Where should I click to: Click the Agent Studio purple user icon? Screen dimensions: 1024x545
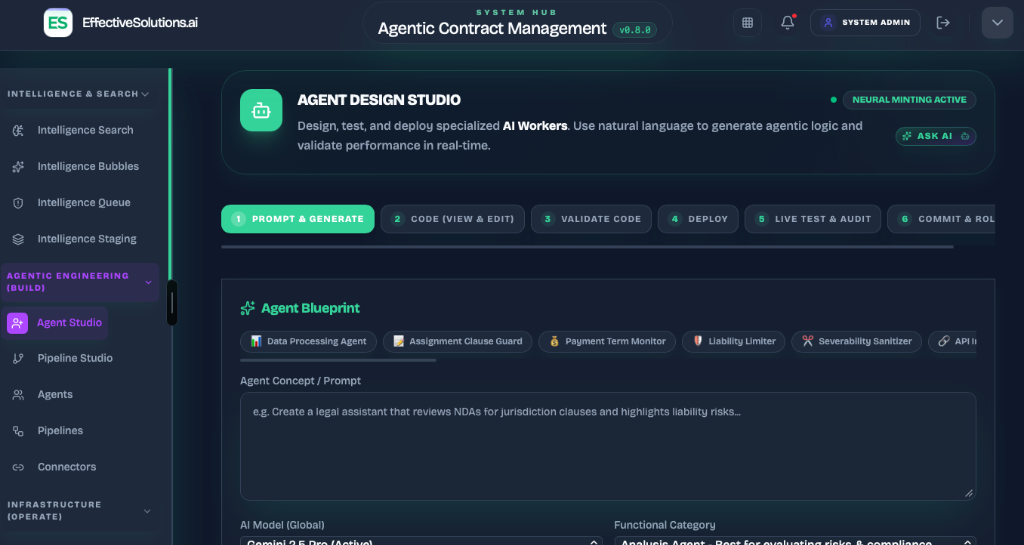[x=18, y=323]
